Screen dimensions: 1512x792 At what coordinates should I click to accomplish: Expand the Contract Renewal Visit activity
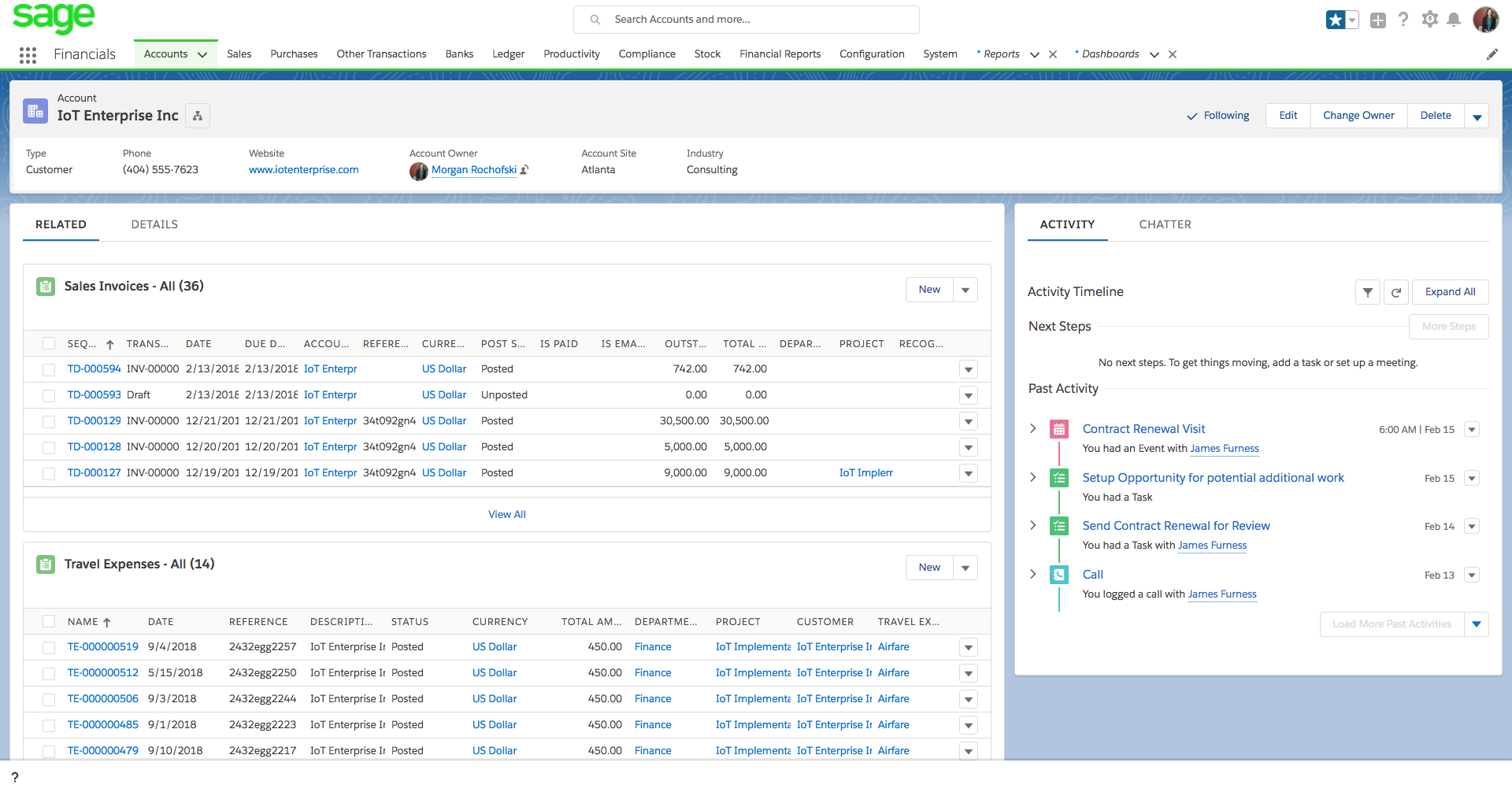point(1033,429)
